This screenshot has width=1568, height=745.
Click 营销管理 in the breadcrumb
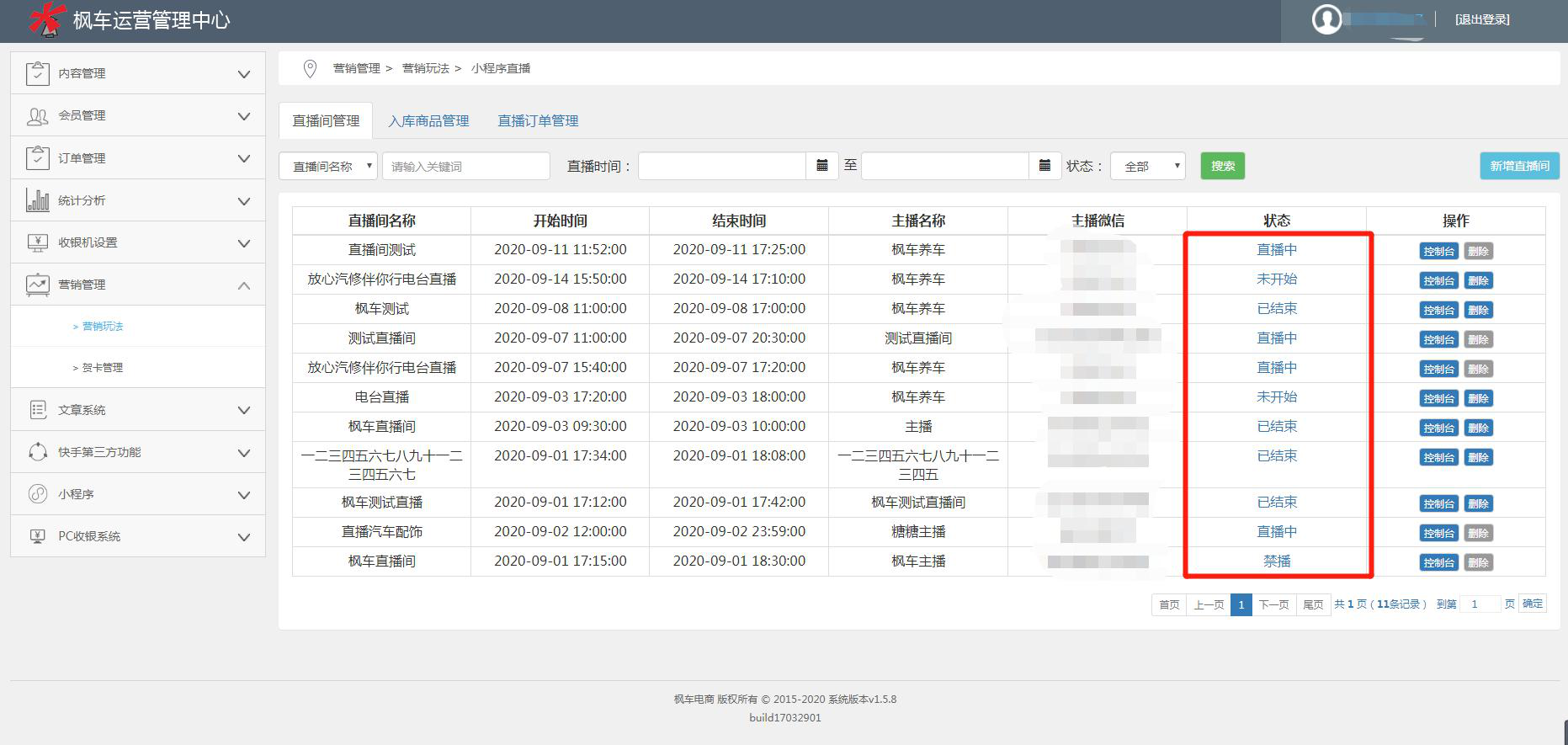(357, 68)
